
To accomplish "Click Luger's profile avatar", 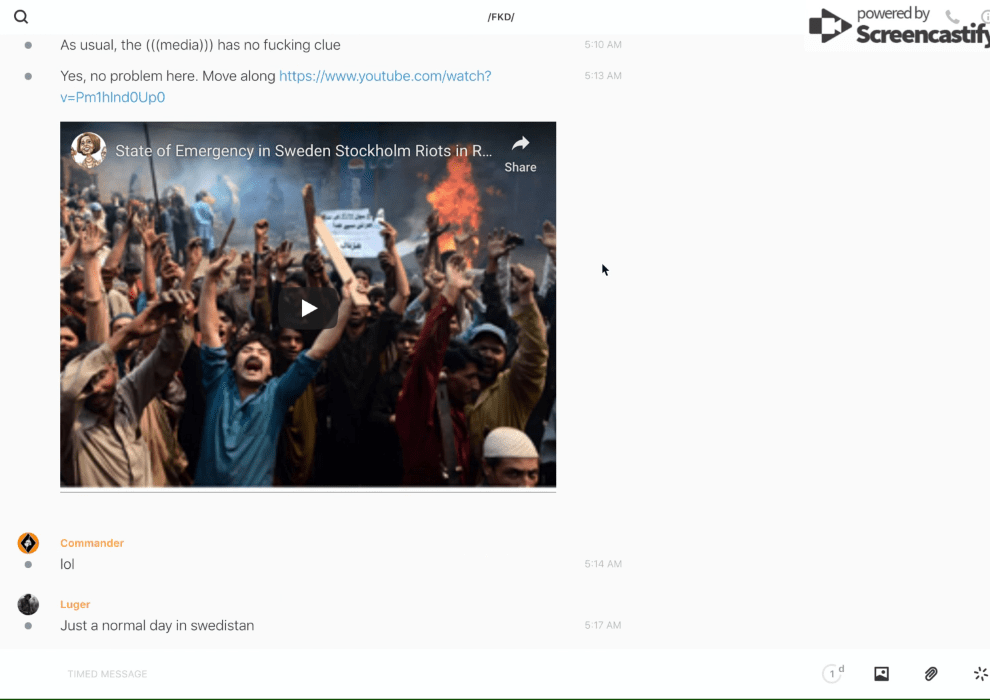I will coord(28,604).
